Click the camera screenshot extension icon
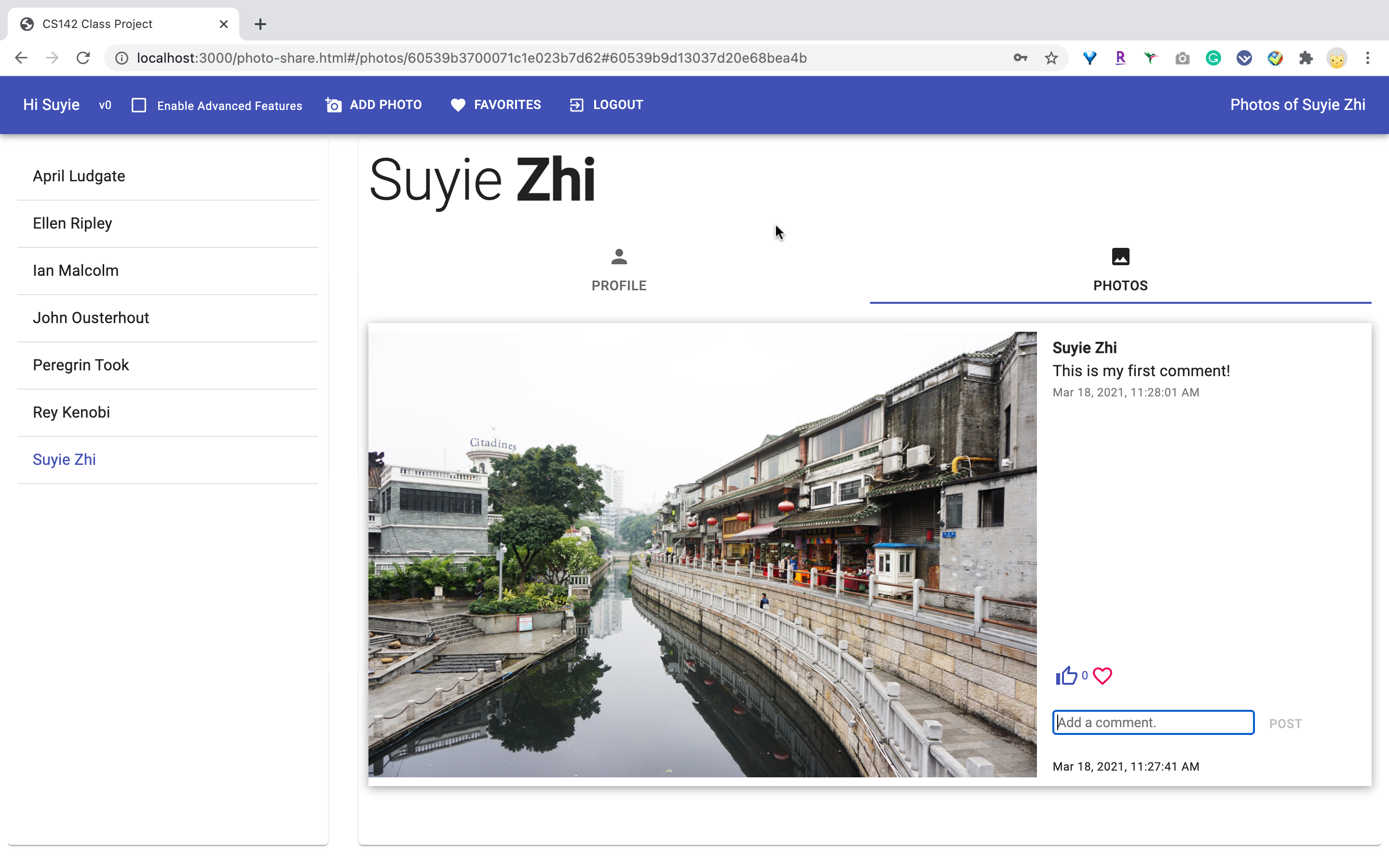 1182,58
